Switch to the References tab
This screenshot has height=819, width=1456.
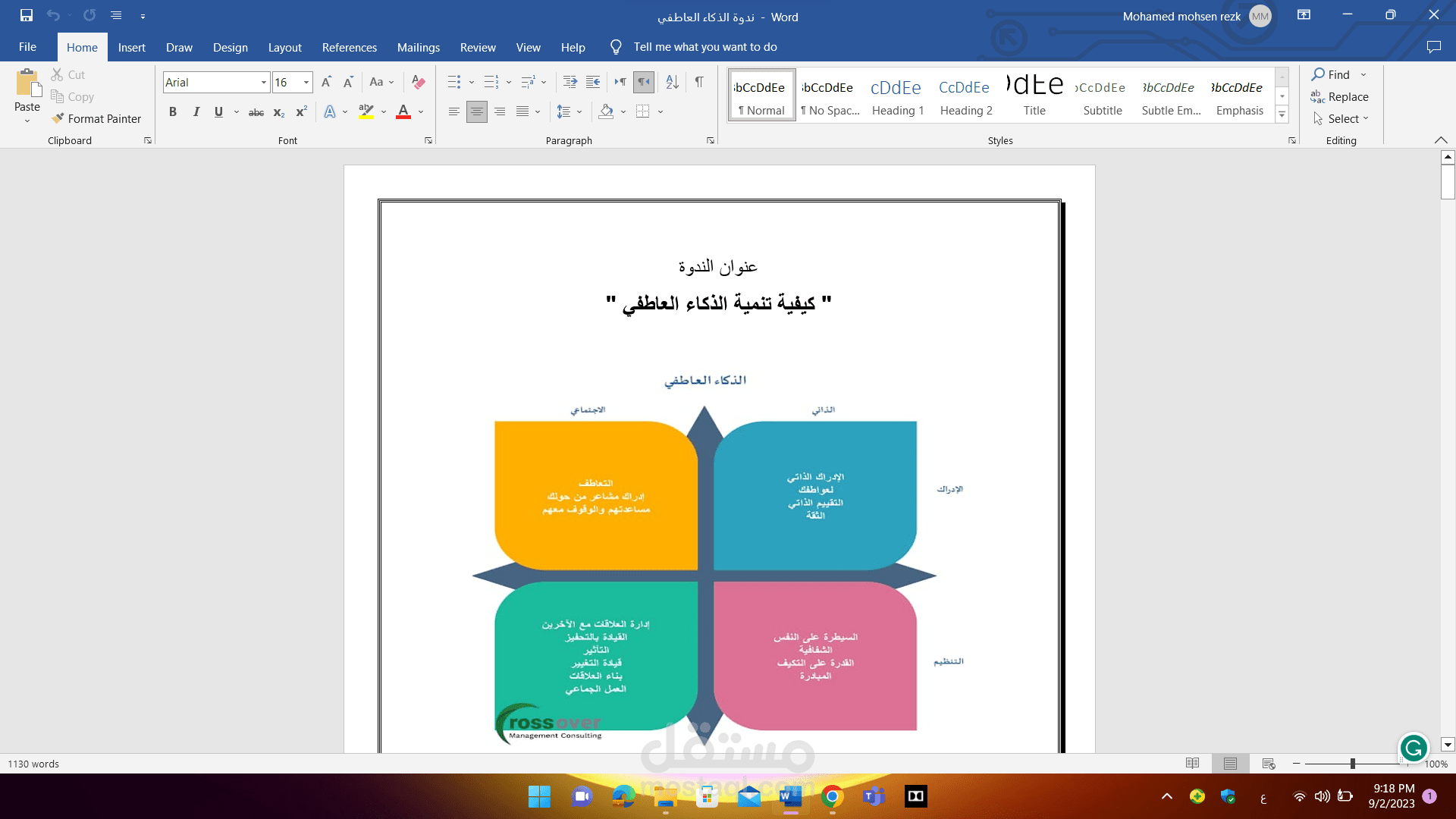349,47
